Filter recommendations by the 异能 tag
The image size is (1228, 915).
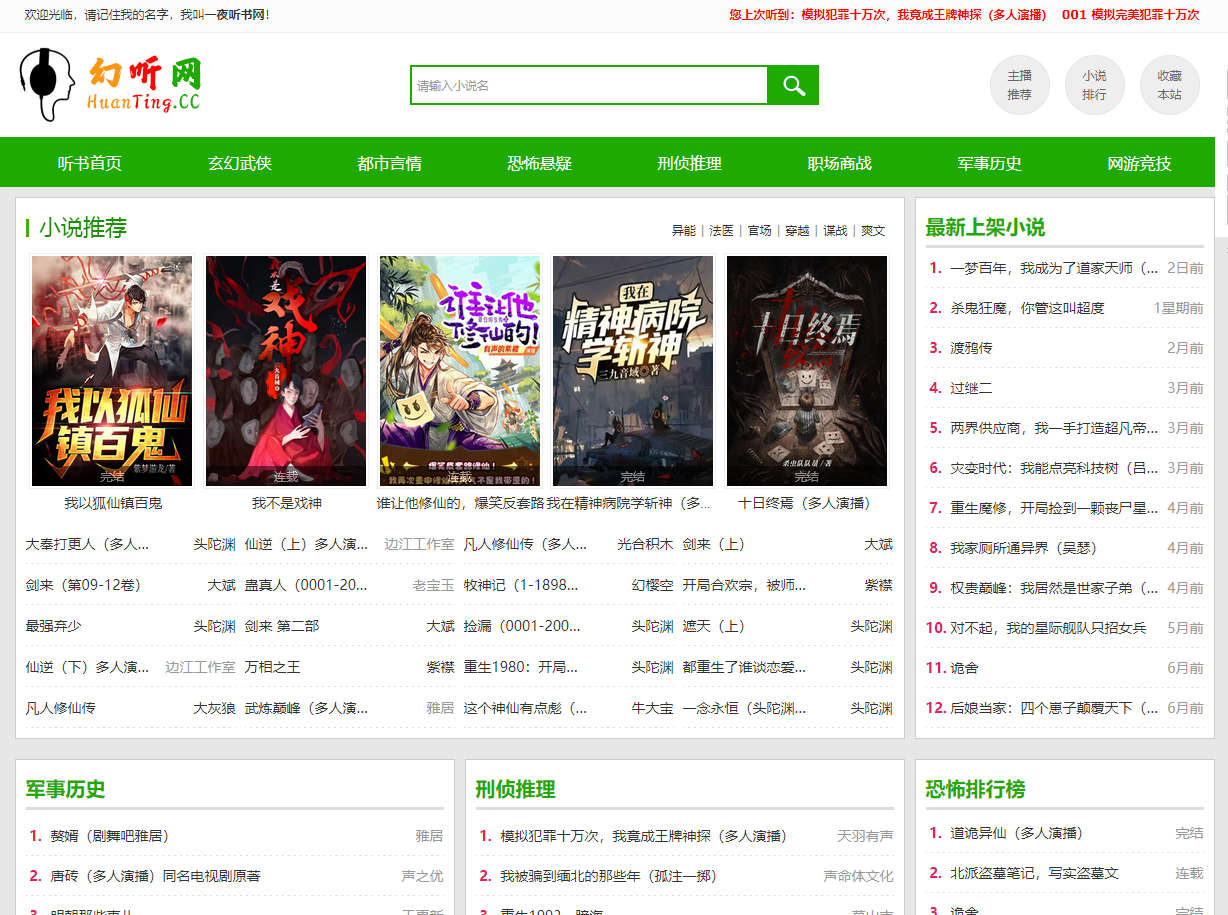[684, 230]
